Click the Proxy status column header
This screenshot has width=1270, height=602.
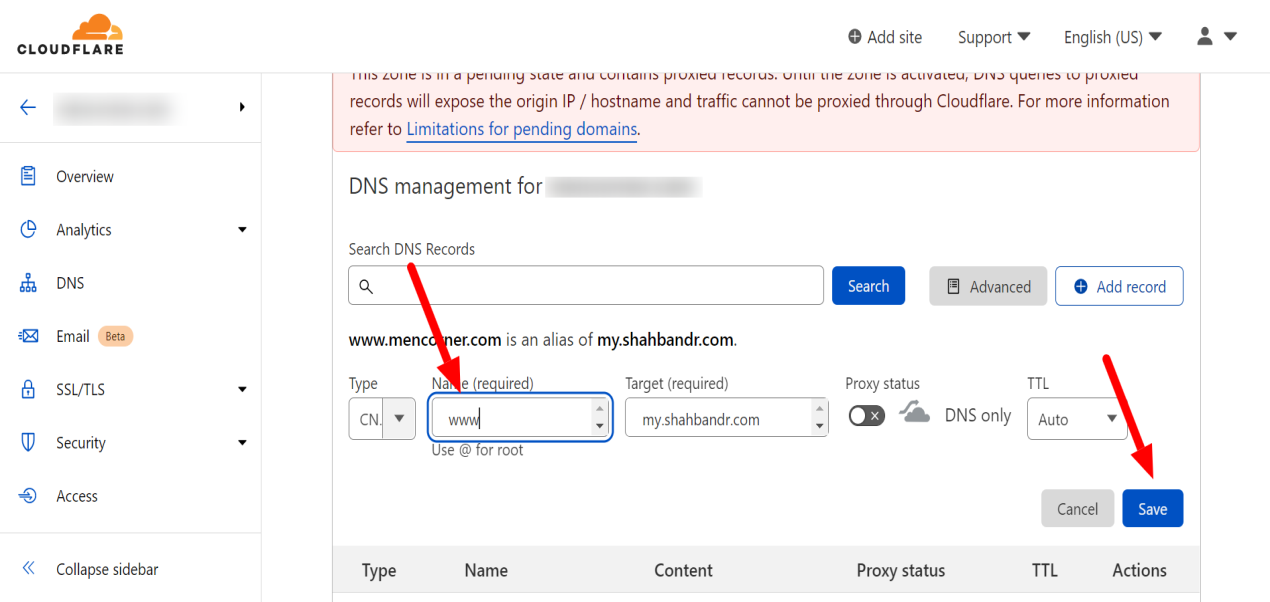point(900,570)
